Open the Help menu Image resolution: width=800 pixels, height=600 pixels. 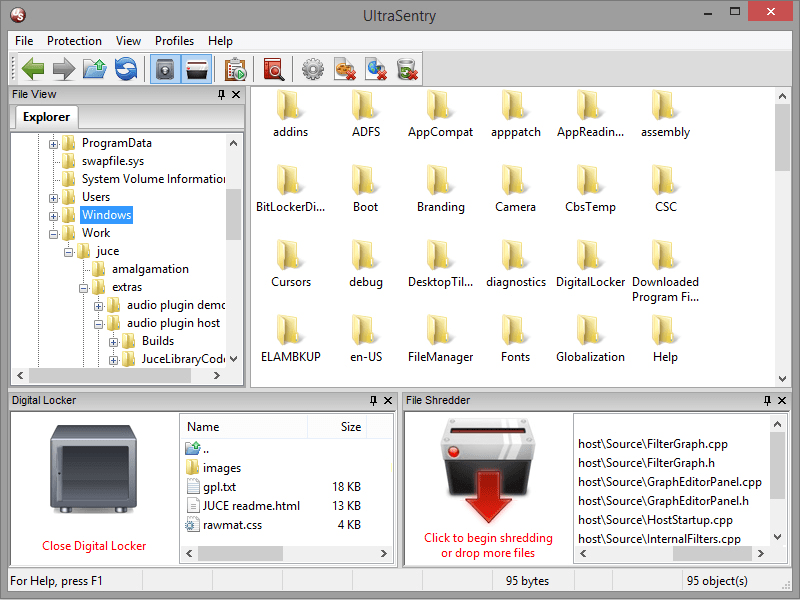coord(220,41)
